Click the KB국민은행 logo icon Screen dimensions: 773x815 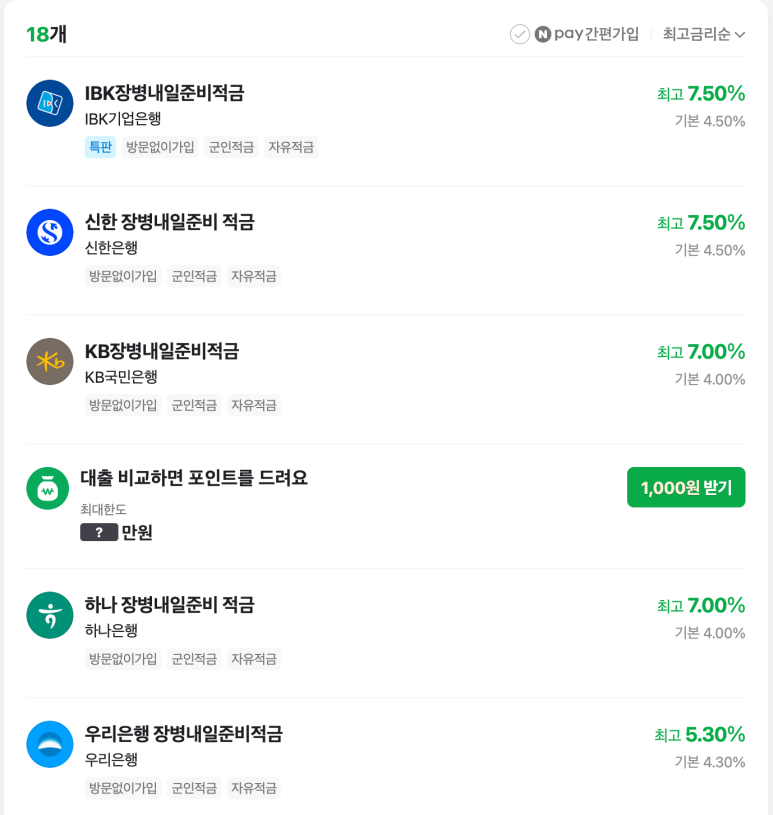pyautogui.click(x=50, y=362)
